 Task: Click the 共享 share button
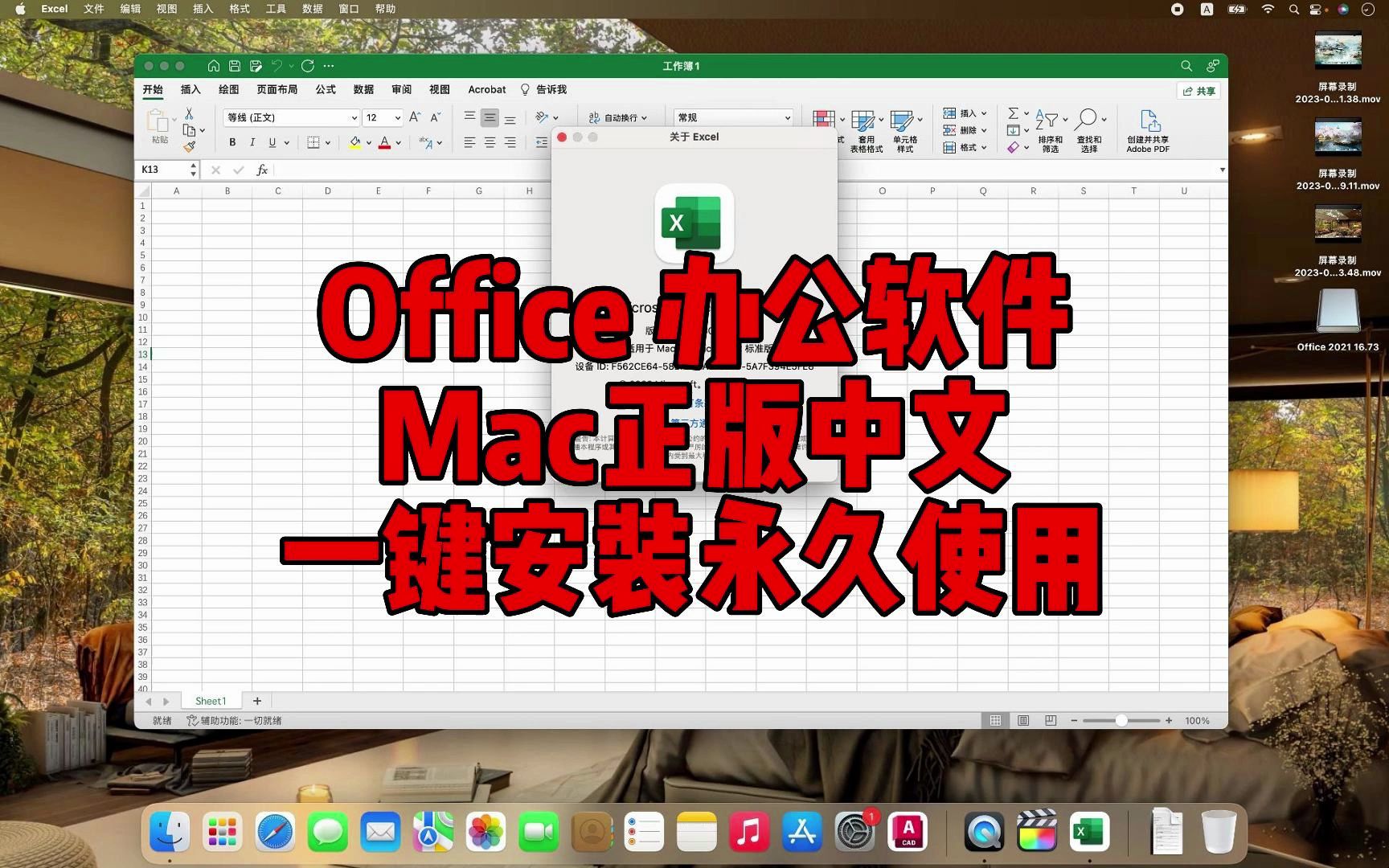click(1199, 91)
